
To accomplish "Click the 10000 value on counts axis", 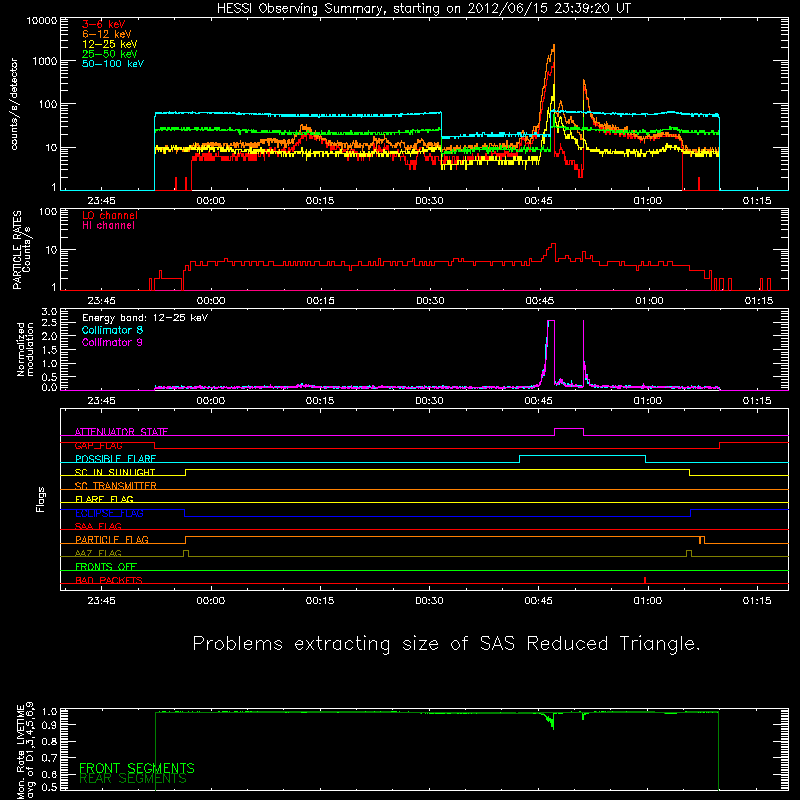I will (42, 21).
